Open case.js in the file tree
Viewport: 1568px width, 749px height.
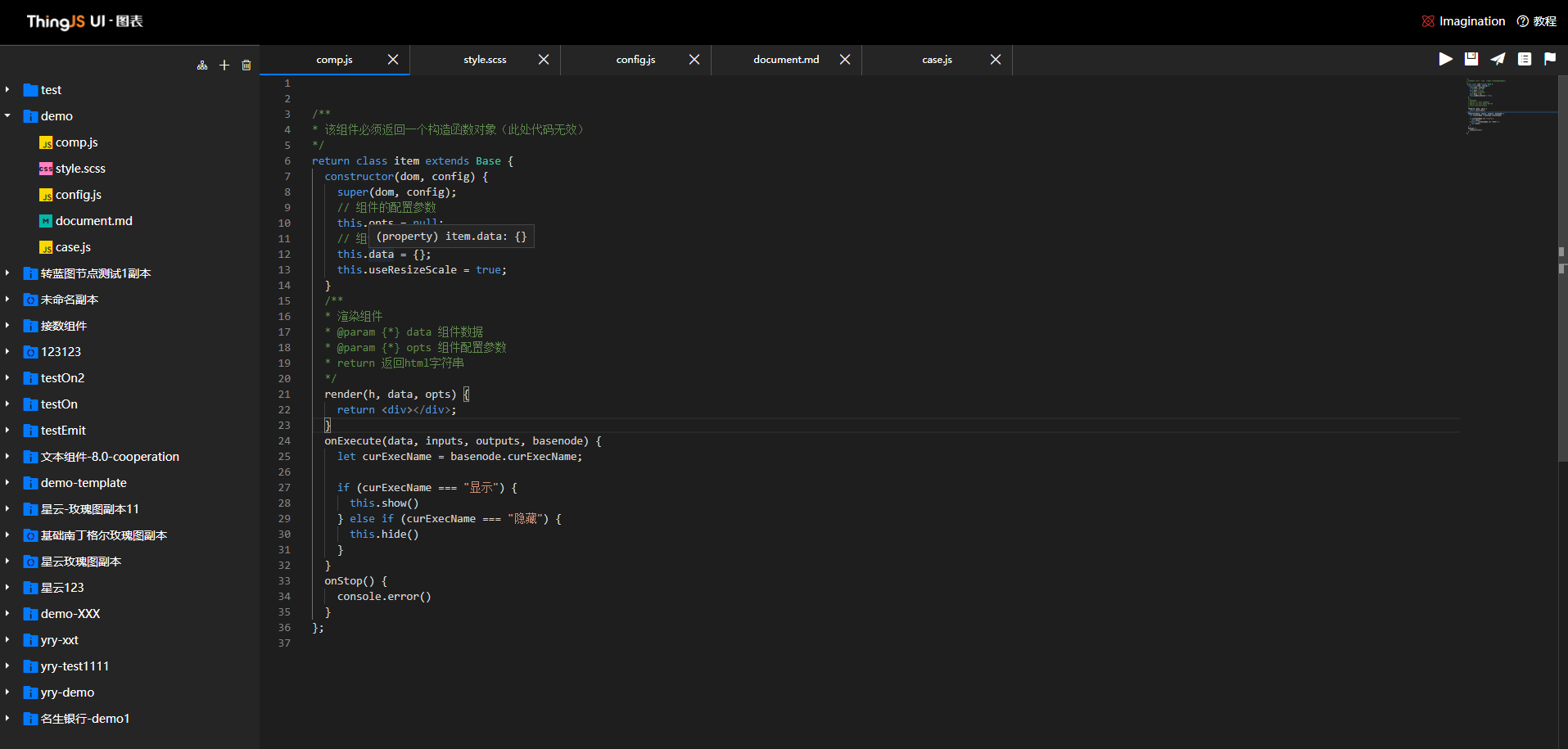73,247
